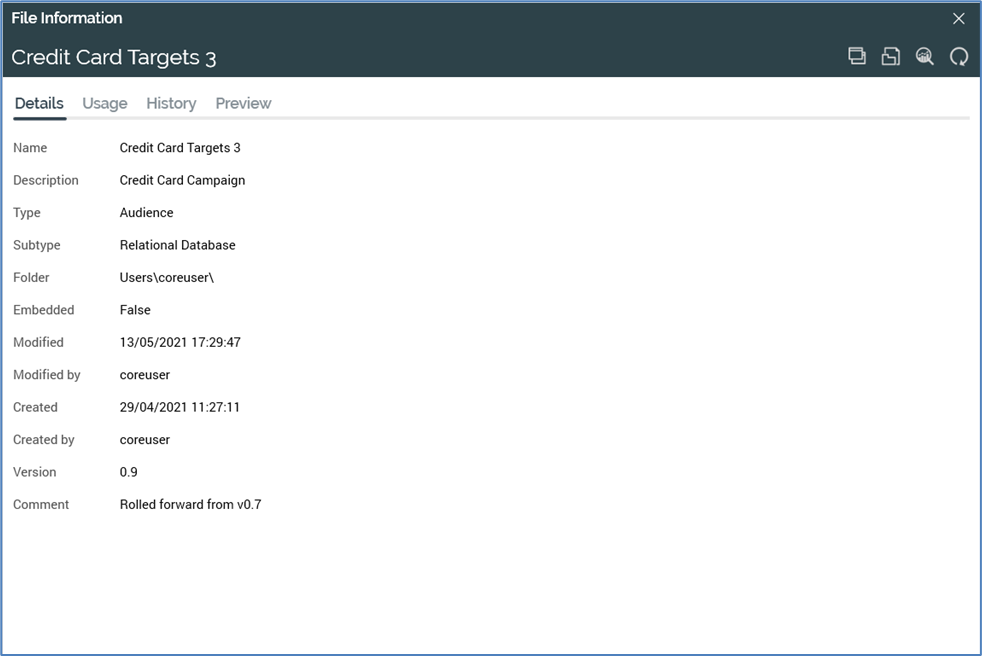This screenshot has width=982, height=656.
Task: Select the Rolled forward from v0.7 comment
Action: (x=190, y=505)
